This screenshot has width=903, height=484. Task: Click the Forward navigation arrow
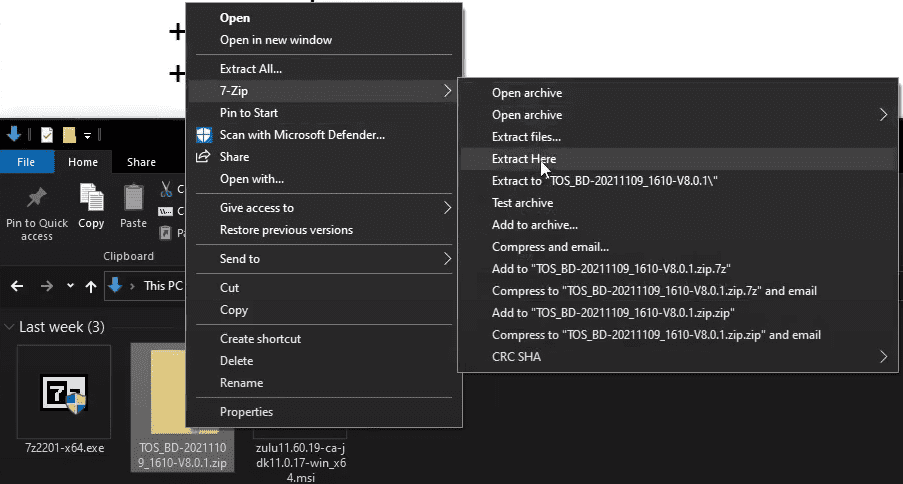click(x=47, y=286)
